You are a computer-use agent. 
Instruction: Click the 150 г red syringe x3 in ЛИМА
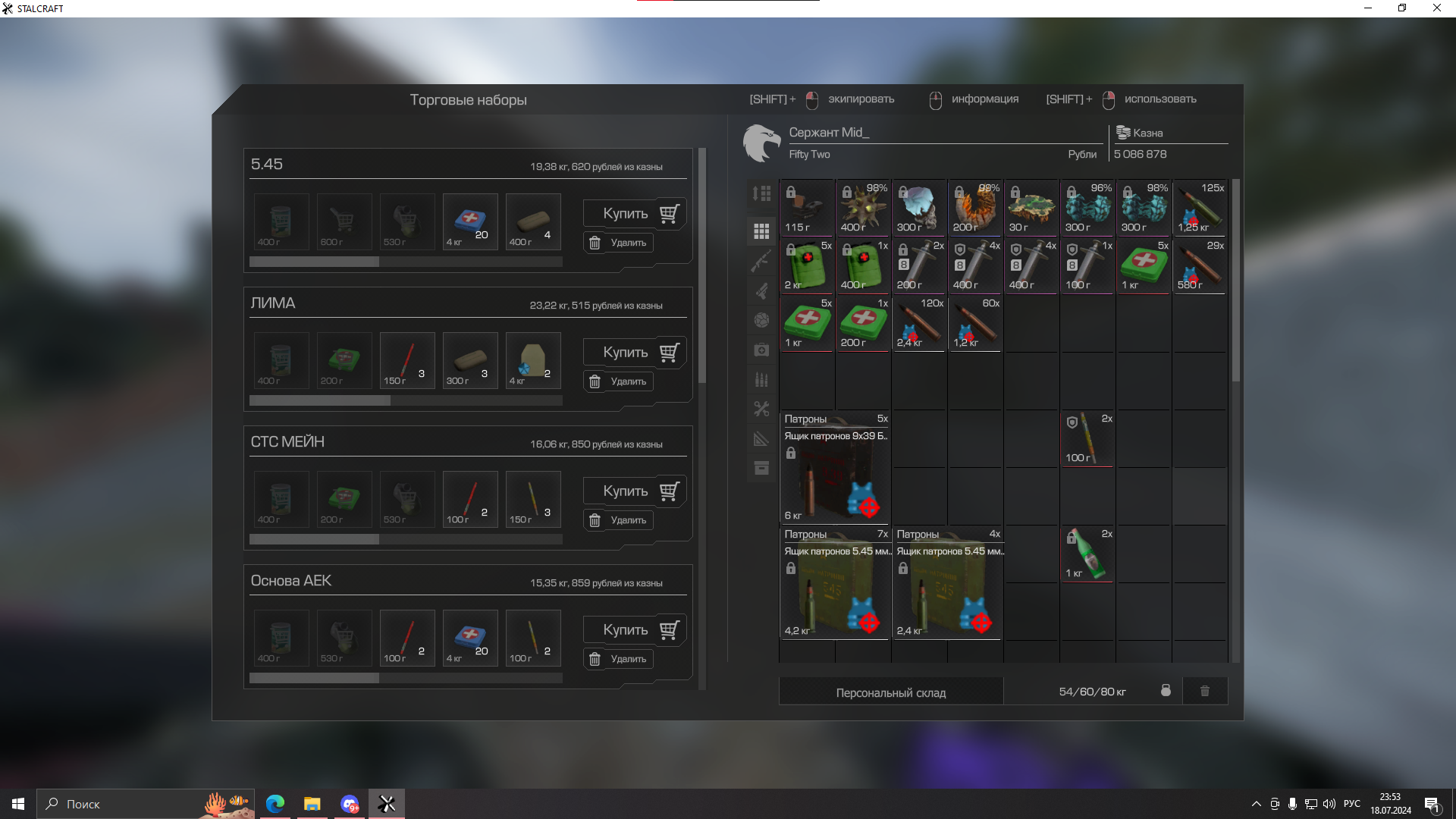(x=407, y=360)
